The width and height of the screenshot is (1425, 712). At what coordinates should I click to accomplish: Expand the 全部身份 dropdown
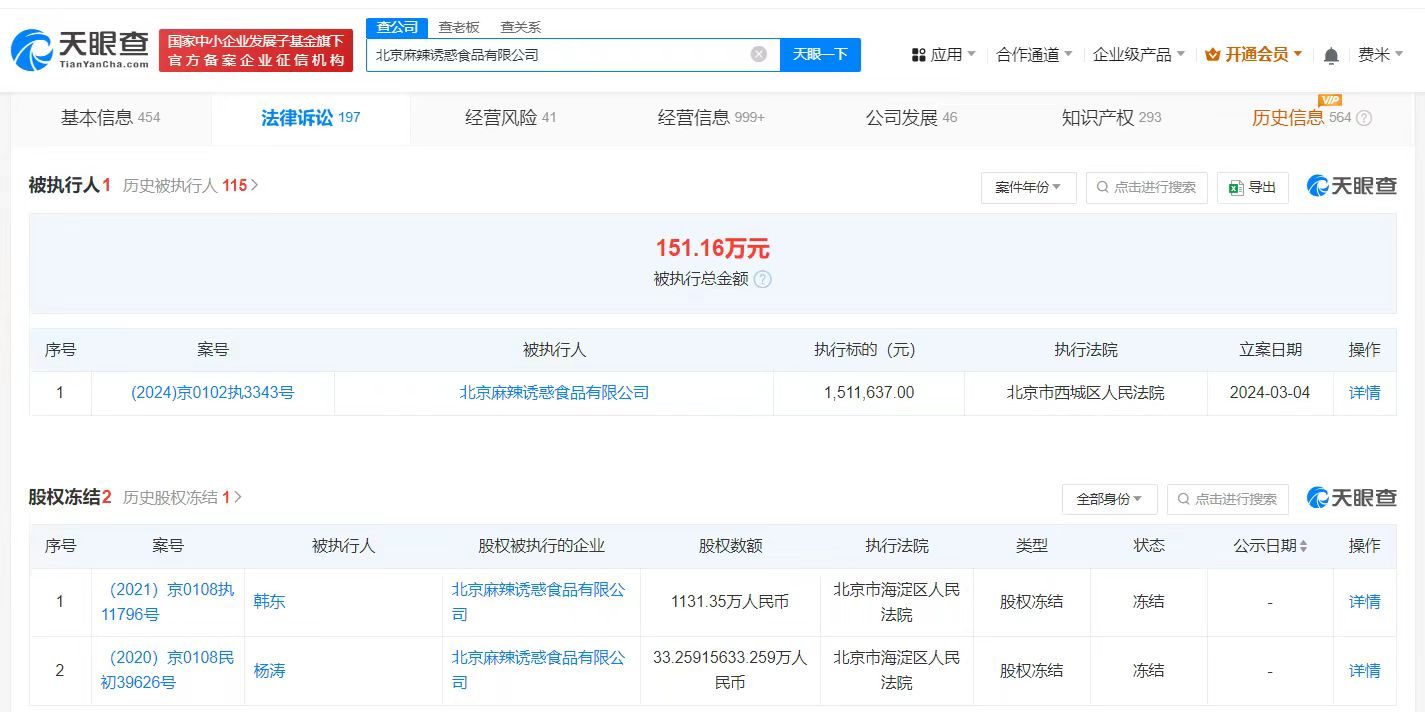(x=1109, y=498)
